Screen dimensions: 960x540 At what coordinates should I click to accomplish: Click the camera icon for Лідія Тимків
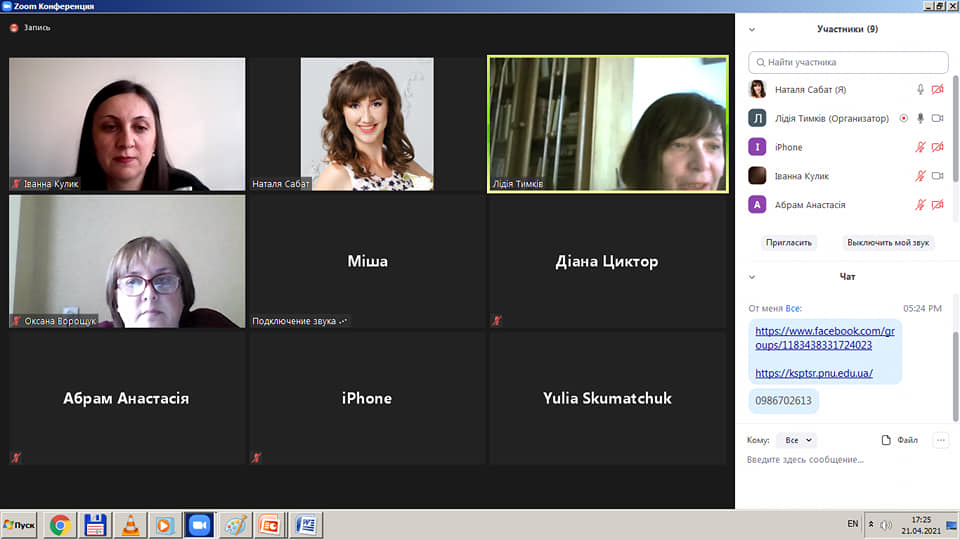938,118
